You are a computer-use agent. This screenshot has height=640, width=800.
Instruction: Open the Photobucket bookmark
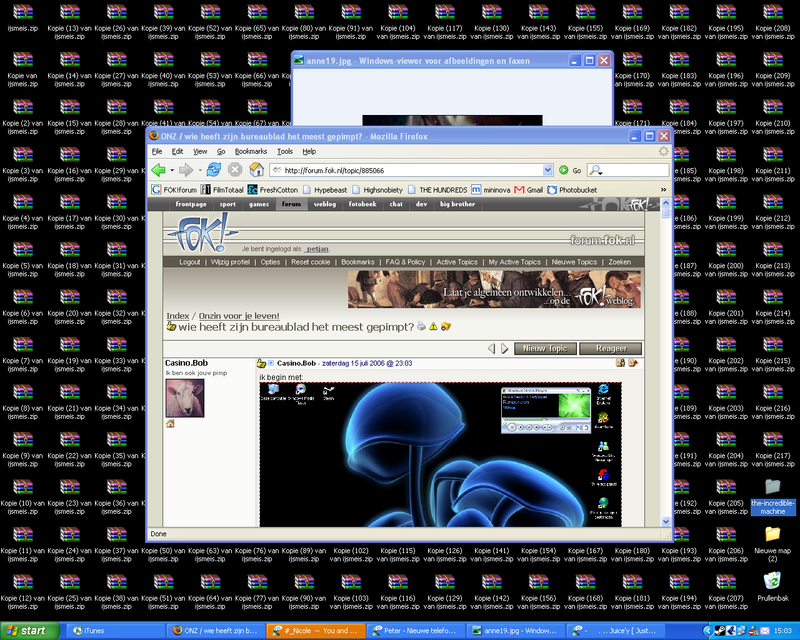pyautogui.click(x=572, y=190)
